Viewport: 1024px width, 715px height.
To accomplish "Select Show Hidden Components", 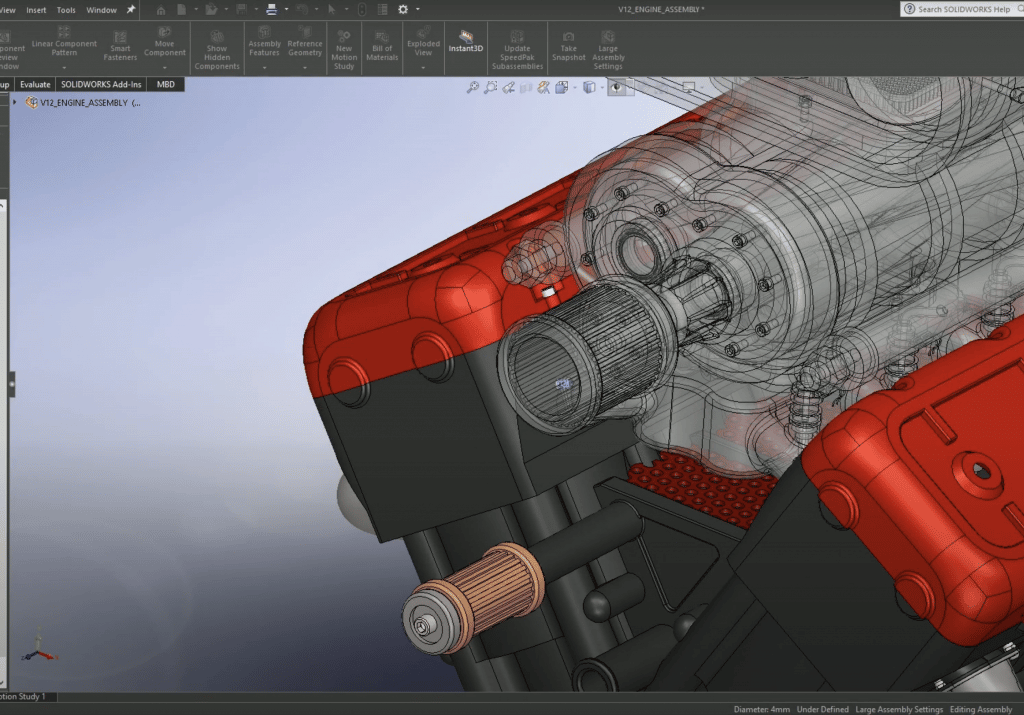I will coord(217,50).
